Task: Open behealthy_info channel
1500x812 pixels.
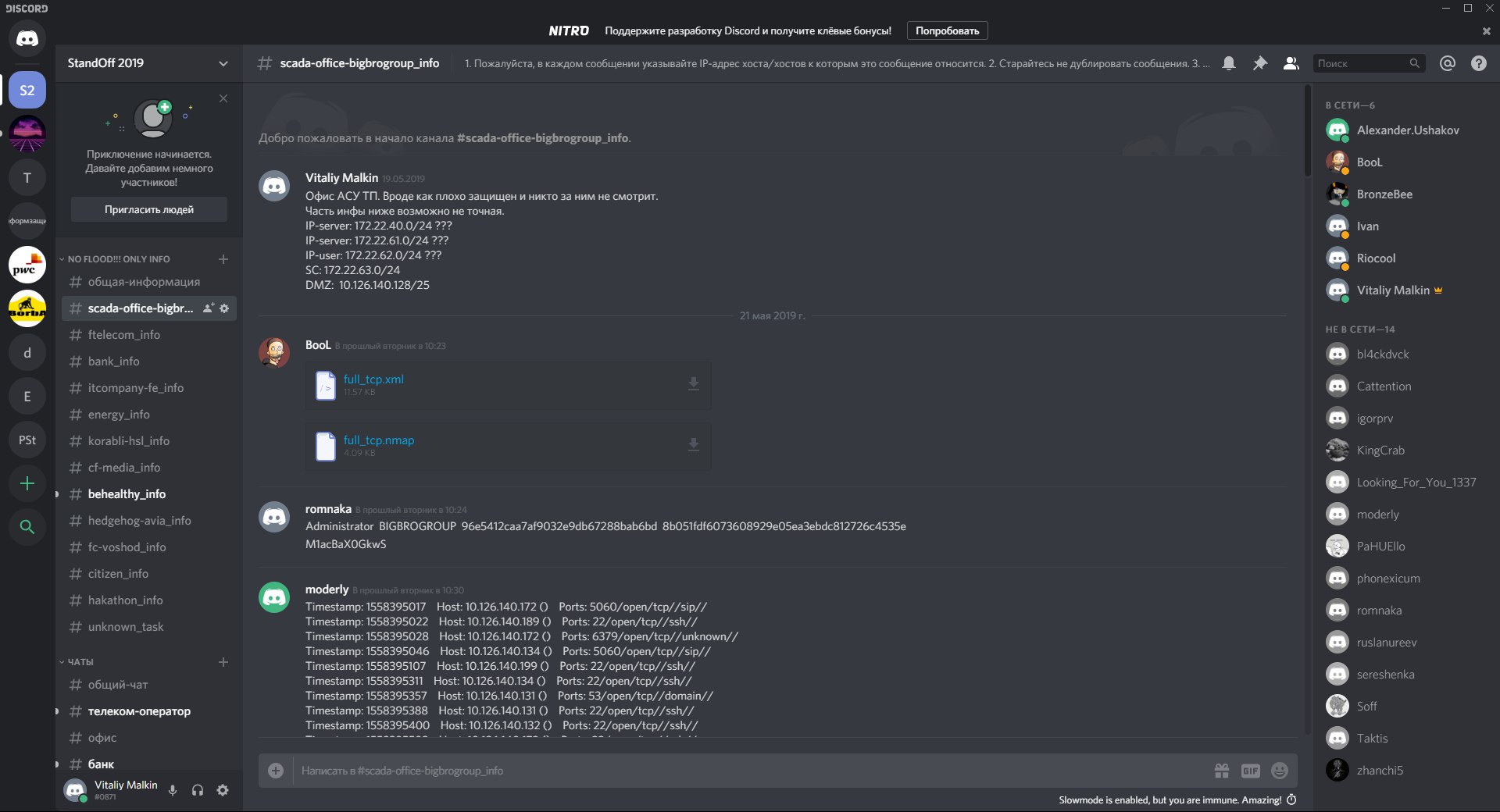Action: tap(148, 494)
